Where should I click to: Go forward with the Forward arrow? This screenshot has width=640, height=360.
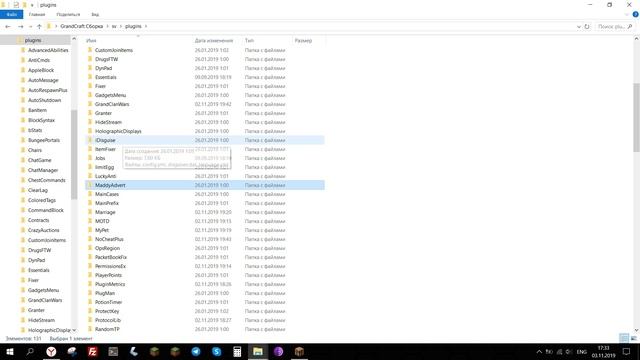[x=20, y=27]
